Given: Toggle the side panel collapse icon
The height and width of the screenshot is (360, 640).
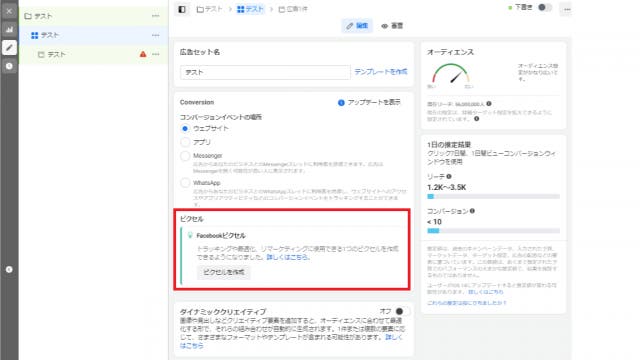Looking at the screenshot, I should 182,9.
